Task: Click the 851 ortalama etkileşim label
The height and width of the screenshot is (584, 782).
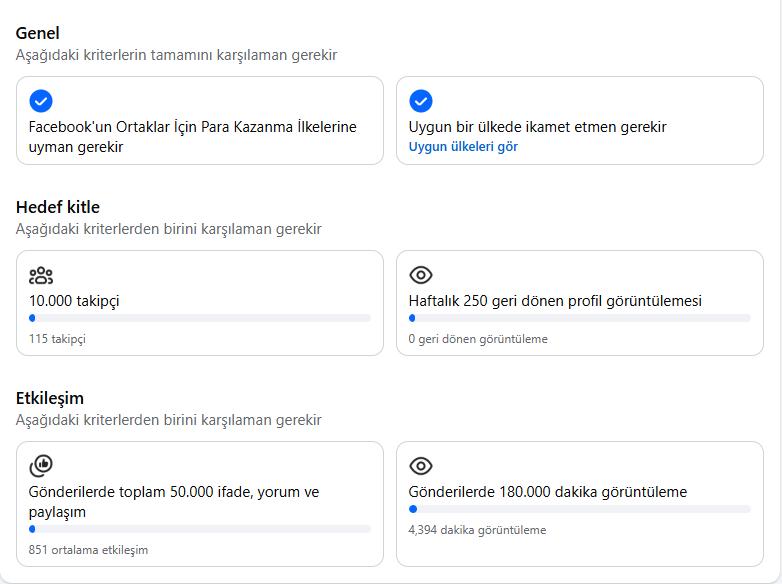Action: click(x=88, y=550)
